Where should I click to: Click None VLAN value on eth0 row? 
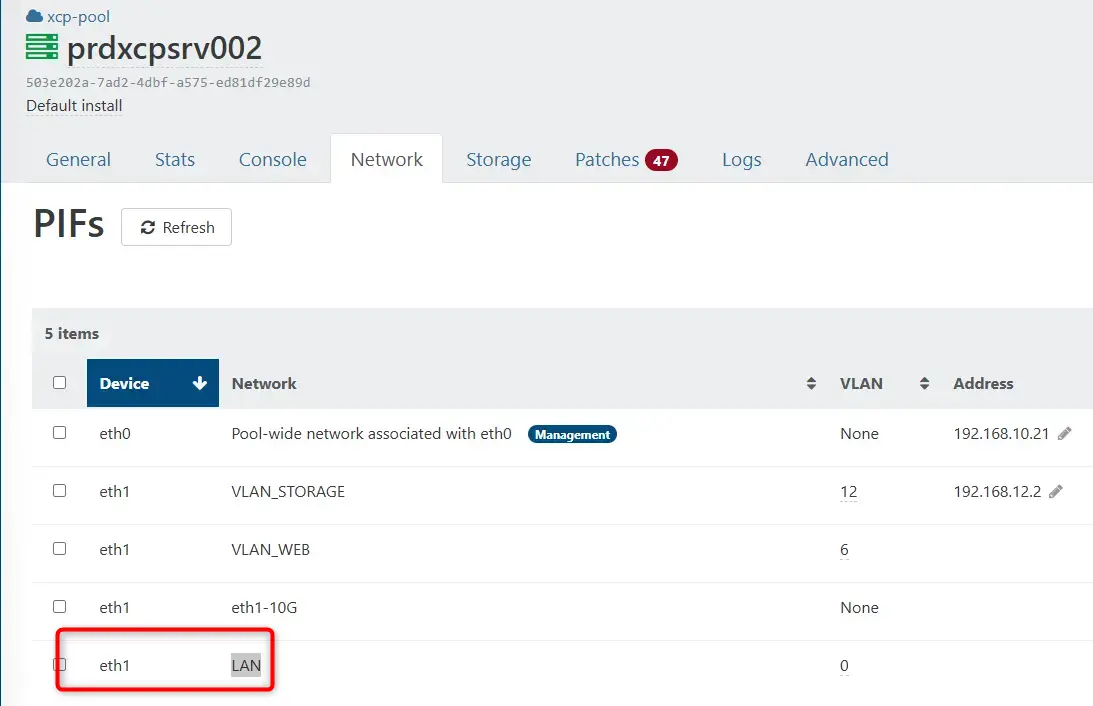click(x=859, y=433)
